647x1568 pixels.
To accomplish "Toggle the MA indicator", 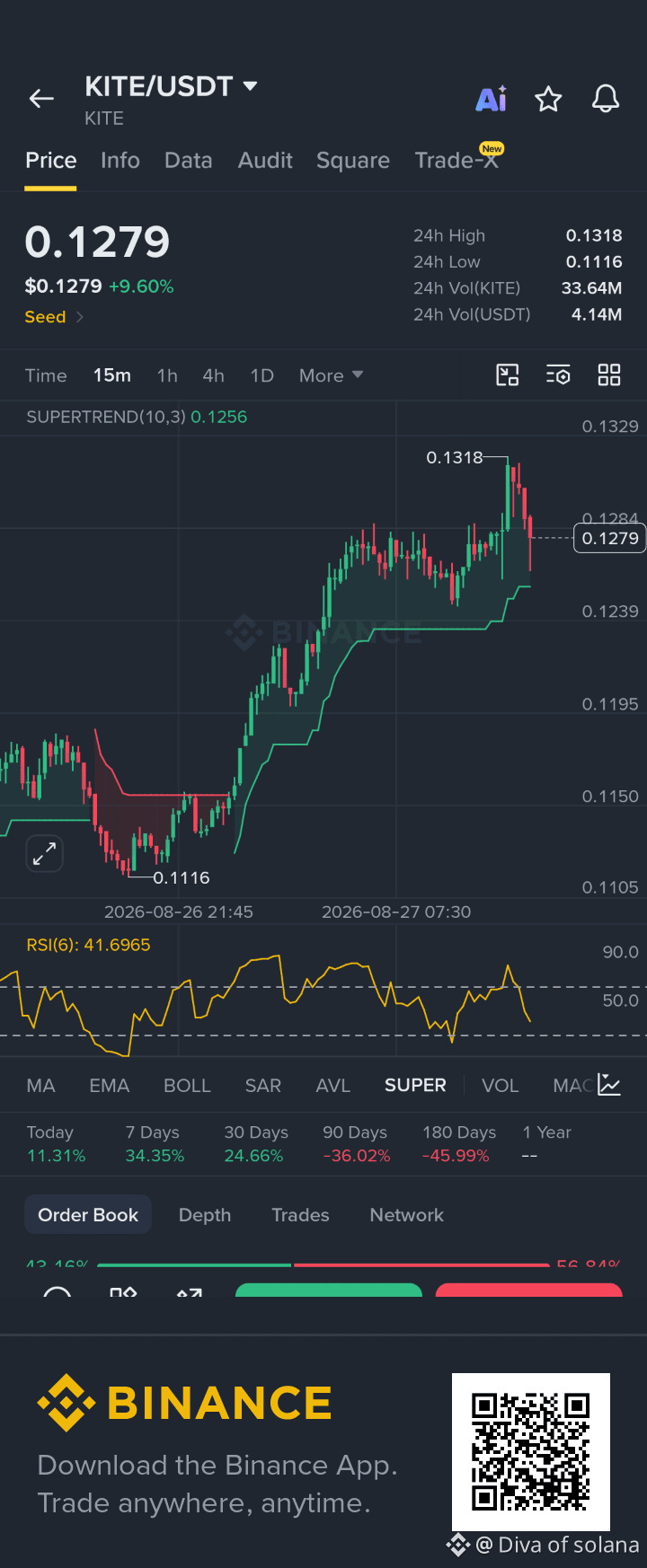I will pyautogui.click(x=40, y=1086).
